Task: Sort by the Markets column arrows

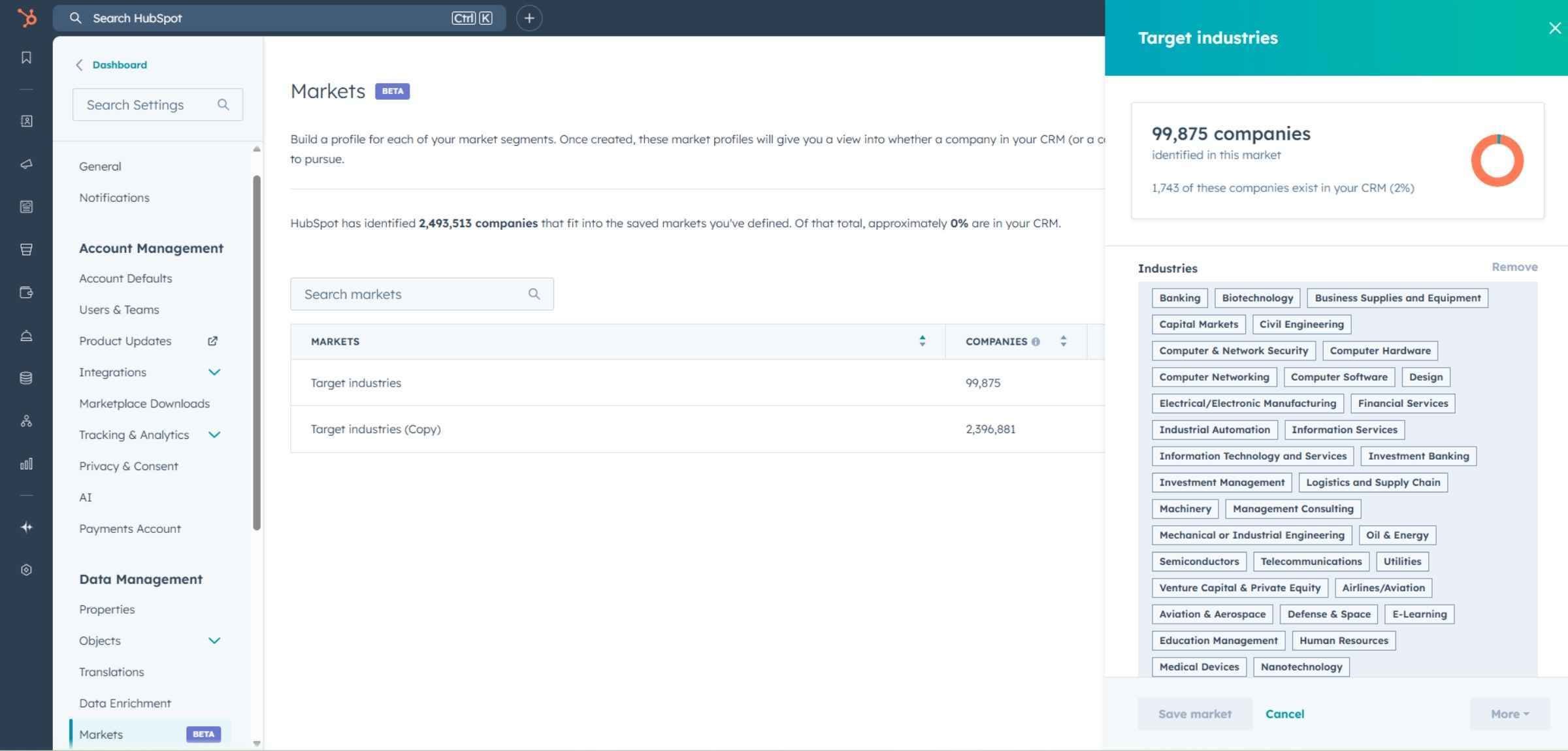Action: point(922,341)
